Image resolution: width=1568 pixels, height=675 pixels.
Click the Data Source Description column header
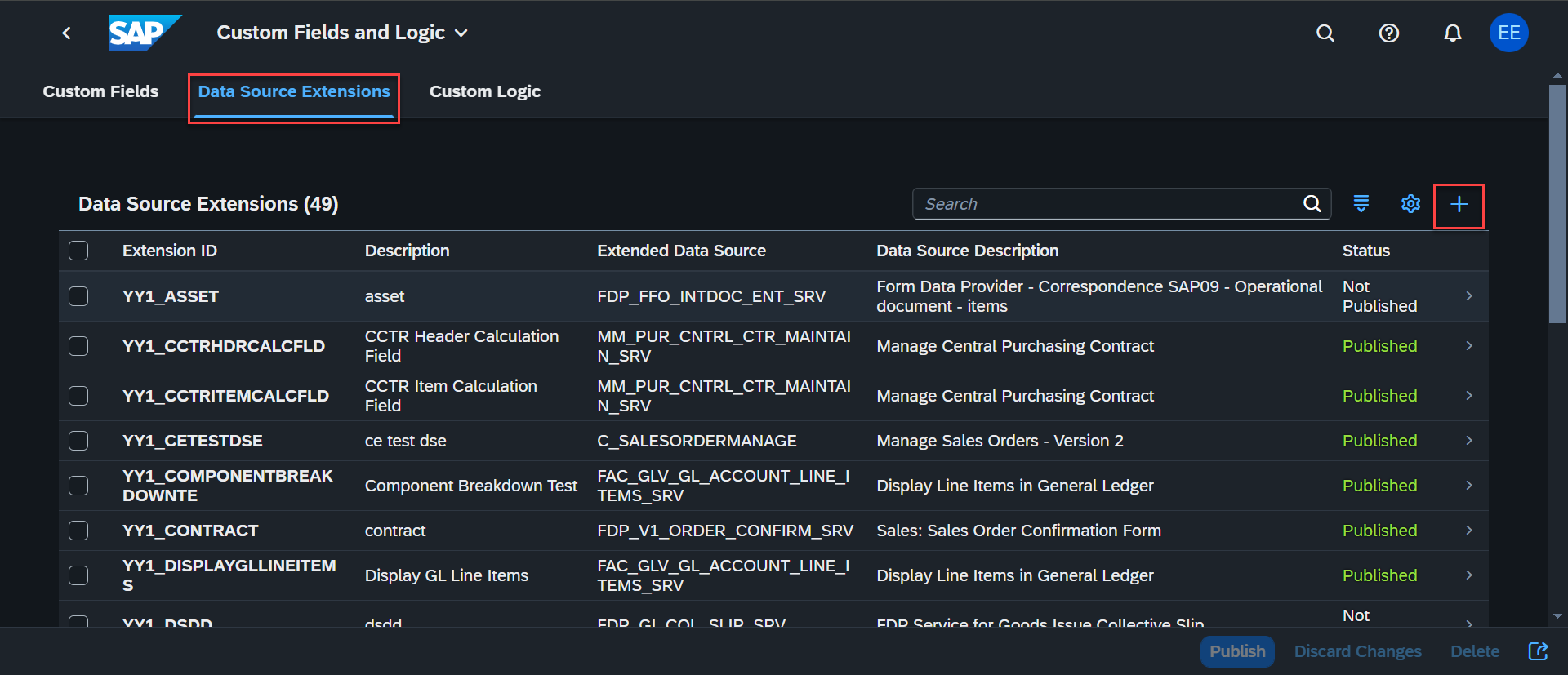[x=967, y=251]
